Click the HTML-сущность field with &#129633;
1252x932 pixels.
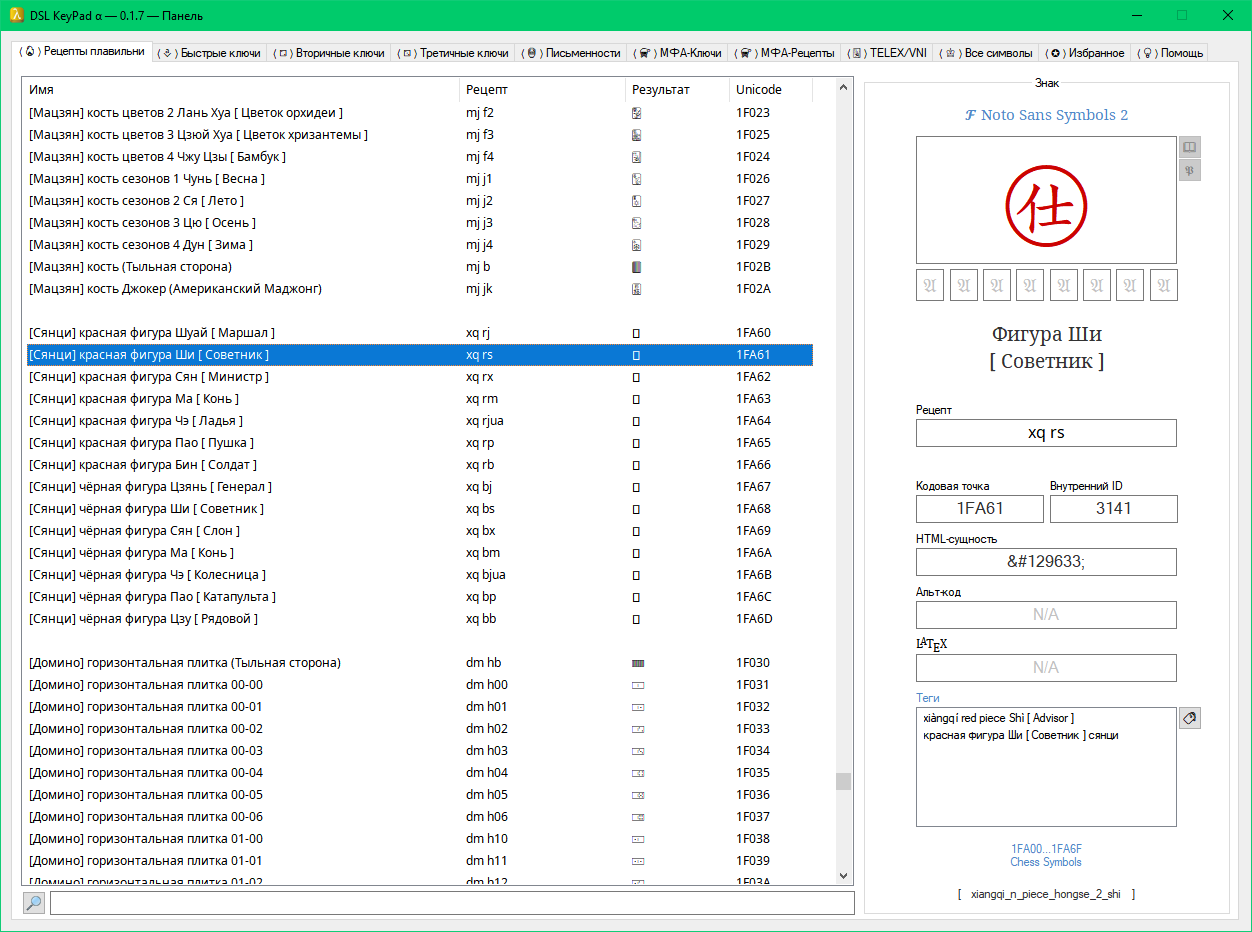point(1046,562)
